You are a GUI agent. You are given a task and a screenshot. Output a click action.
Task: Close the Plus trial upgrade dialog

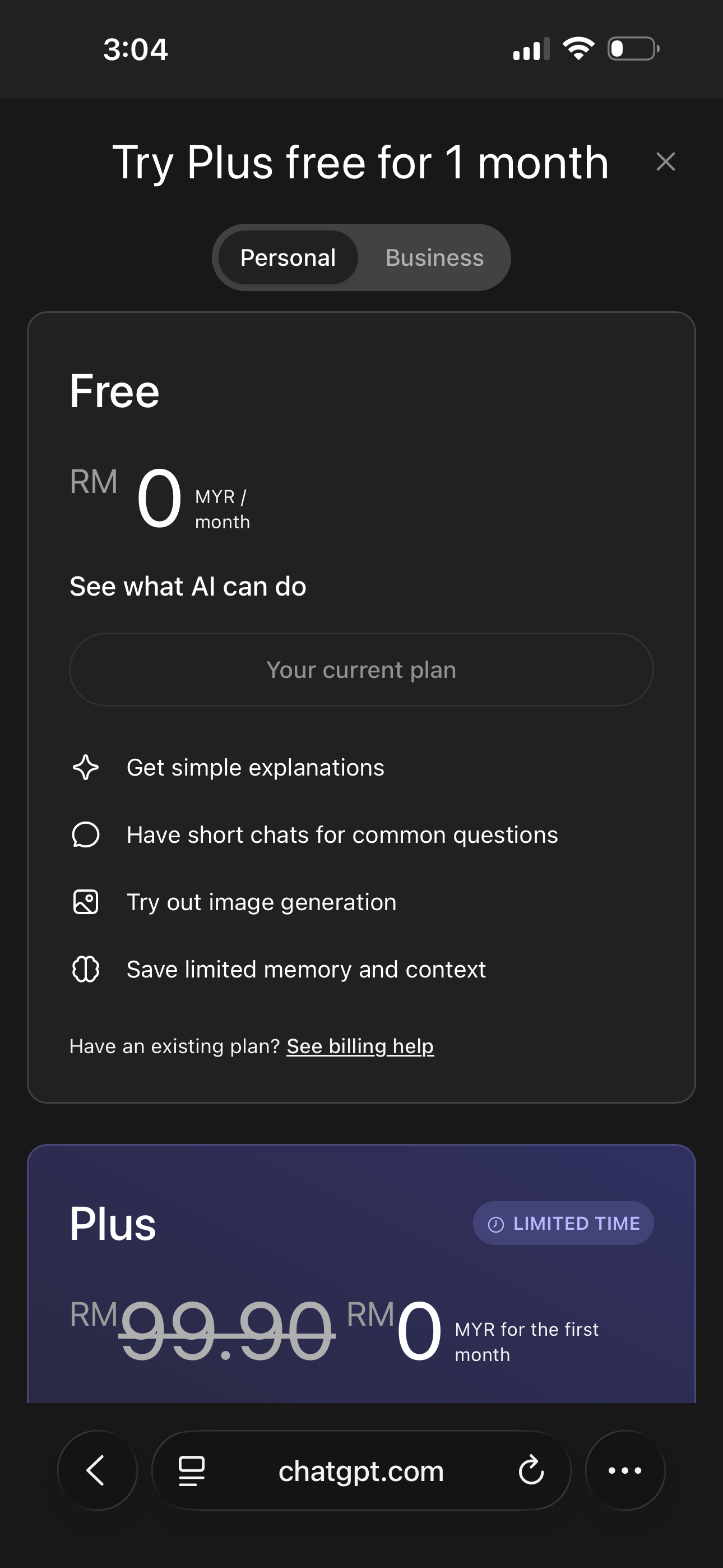(665, 162)
